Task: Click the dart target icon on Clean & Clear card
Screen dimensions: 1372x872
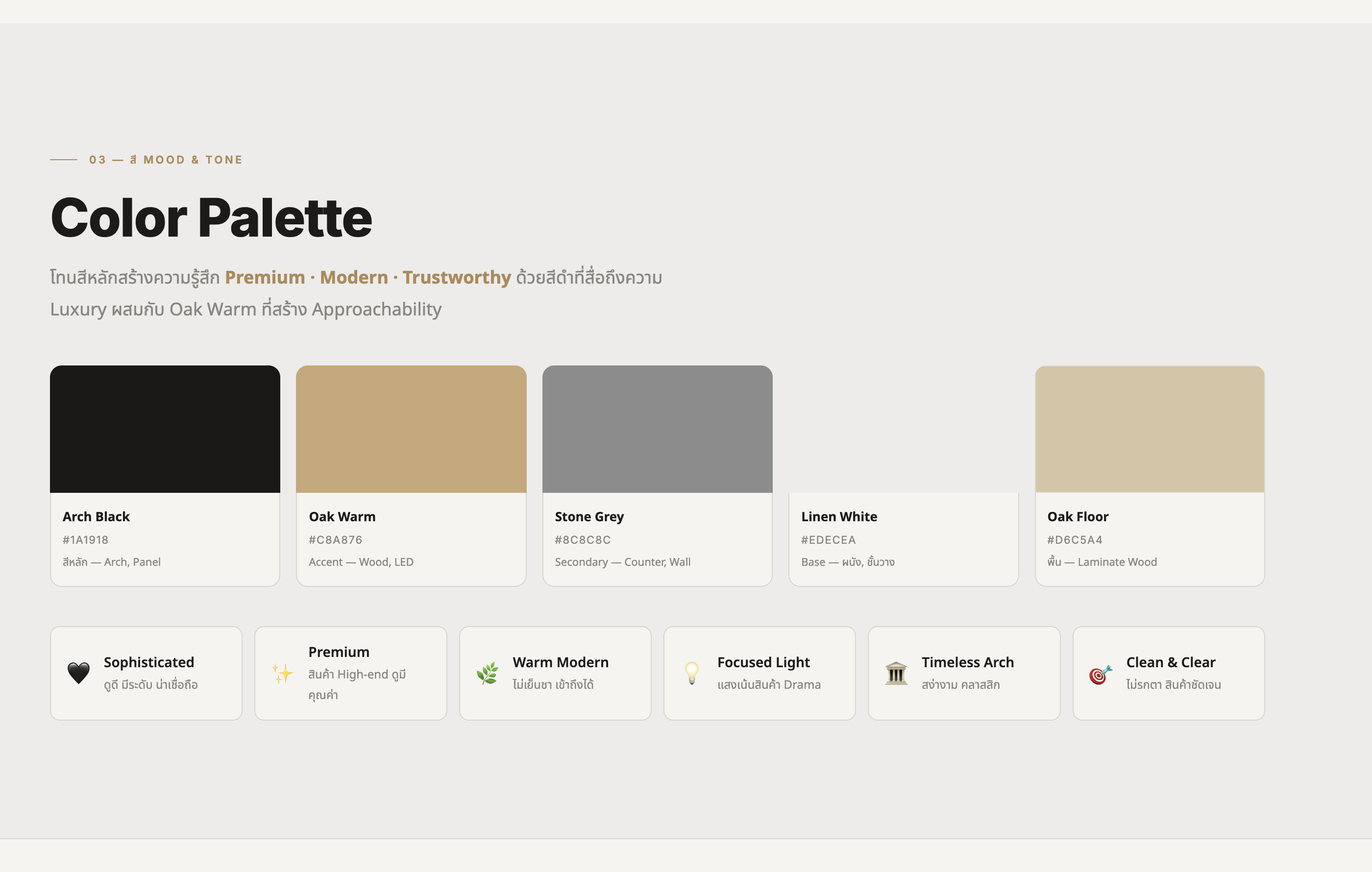Action: pyautogui.click(x=1100, y=675)
